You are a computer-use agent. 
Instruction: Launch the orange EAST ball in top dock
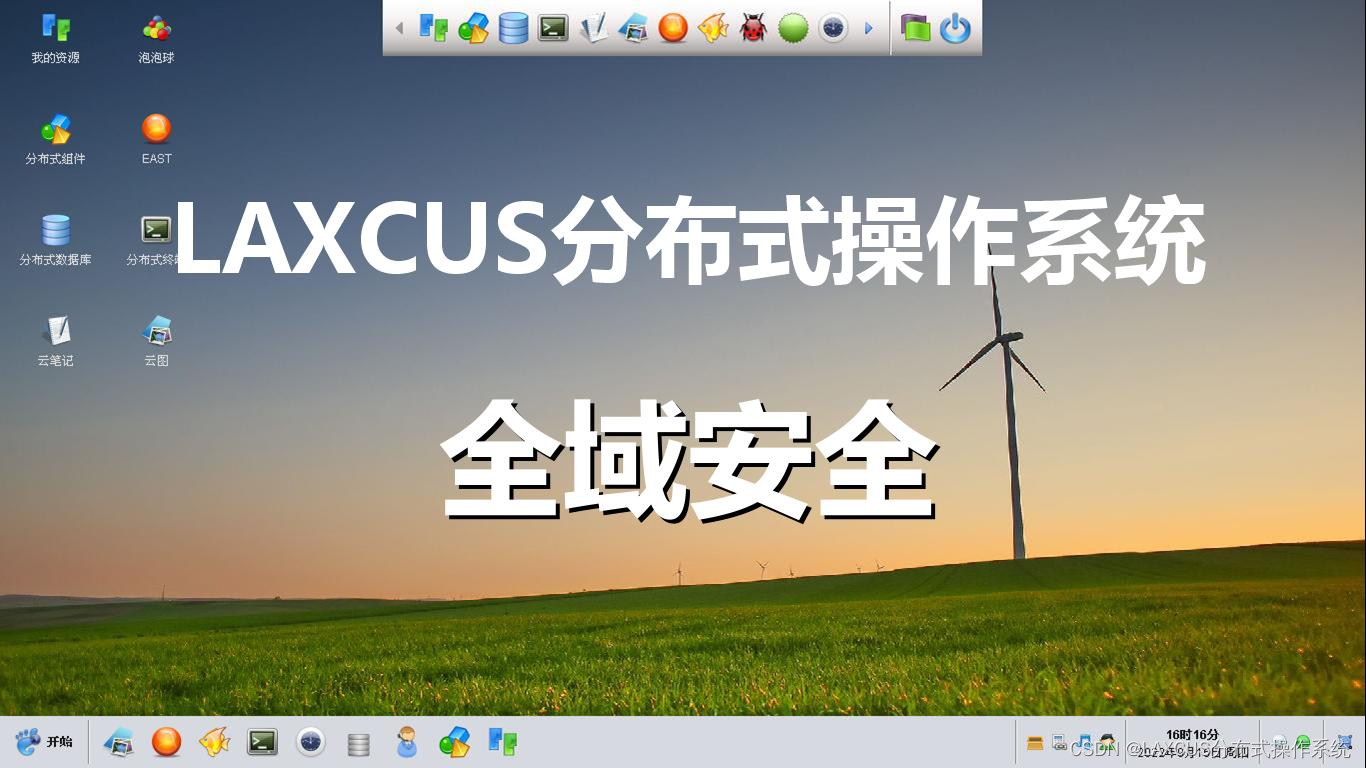click(673, 28)
